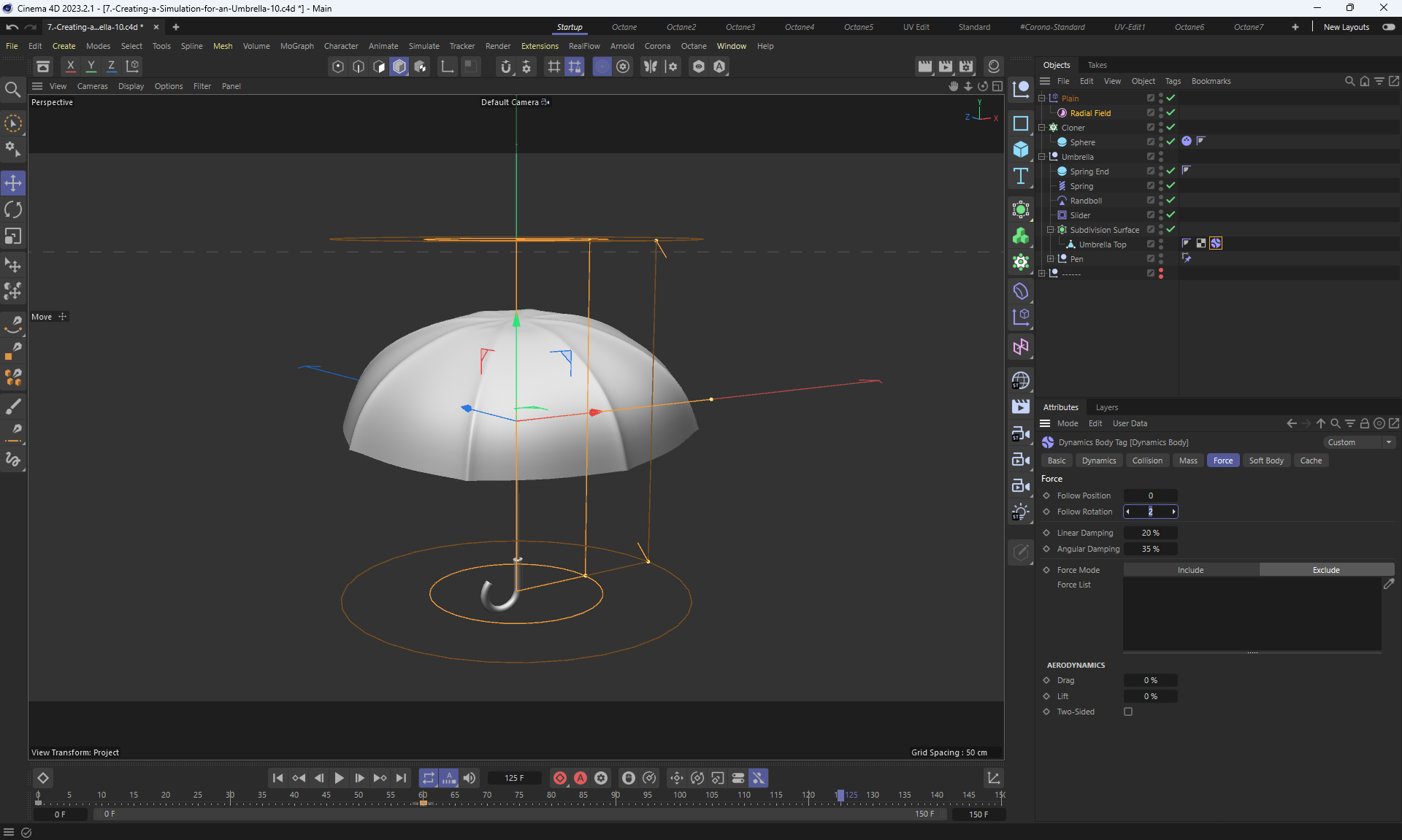Click the Go to End button

pos(401,778)
